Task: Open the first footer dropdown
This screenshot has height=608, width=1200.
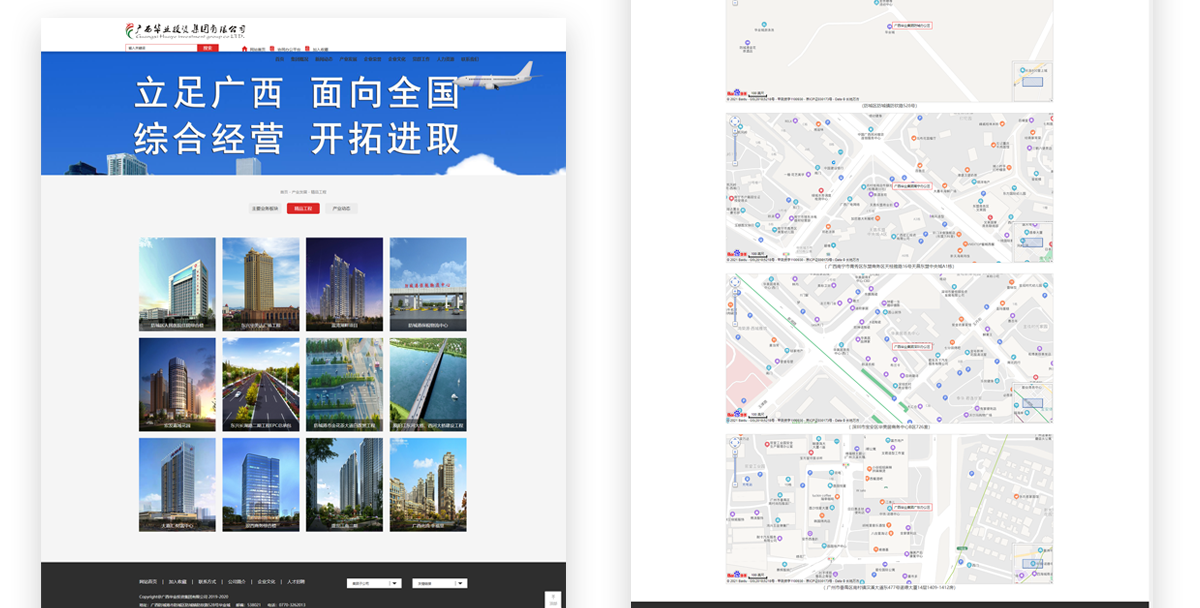Action: (374, 583)
